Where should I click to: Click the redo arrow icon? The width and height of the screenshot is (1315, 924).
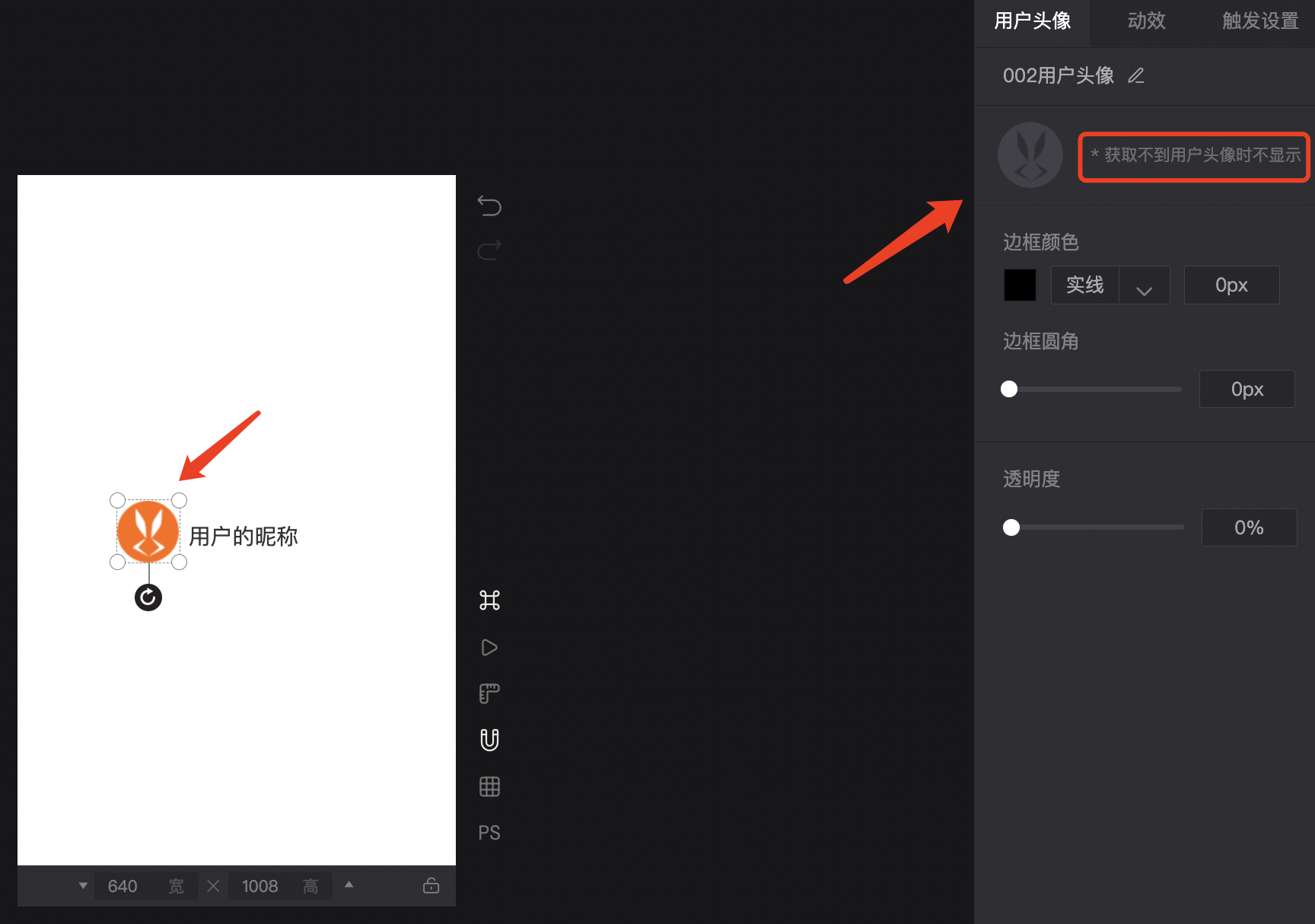(489, 250)
